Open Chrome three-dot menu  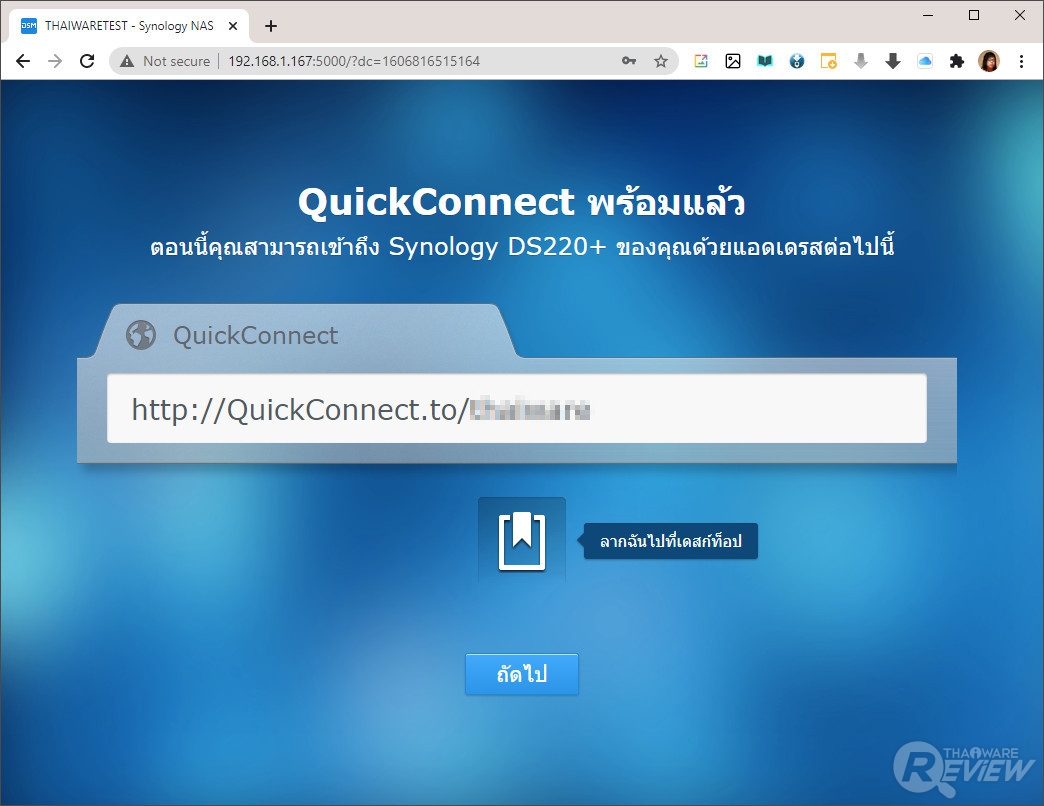click(1021, 61)
